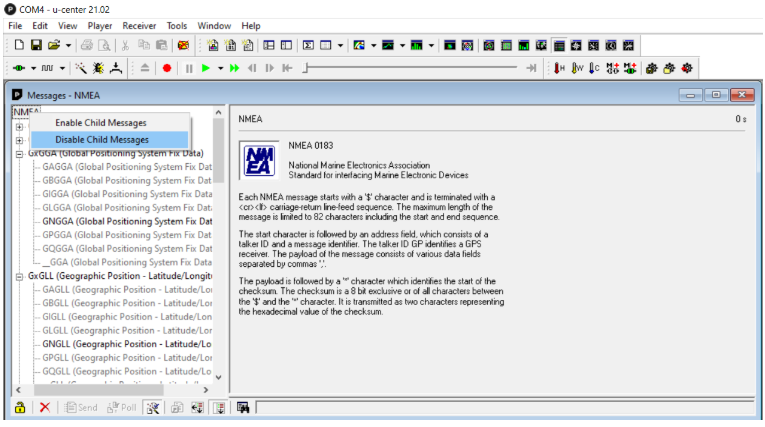Click the binoculars icon in bottom bar

click(243, 407)
